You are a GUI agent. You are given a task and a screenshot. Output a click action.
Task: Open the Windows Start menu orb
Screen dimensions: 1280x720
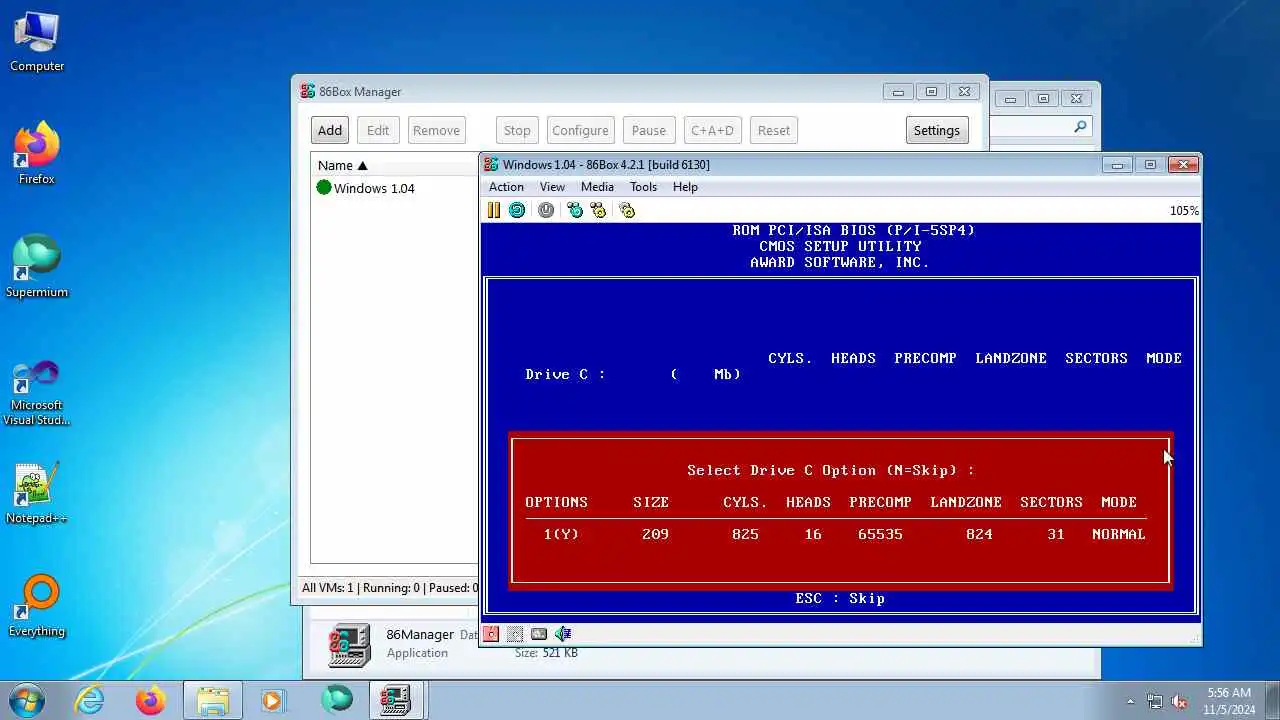26,700
